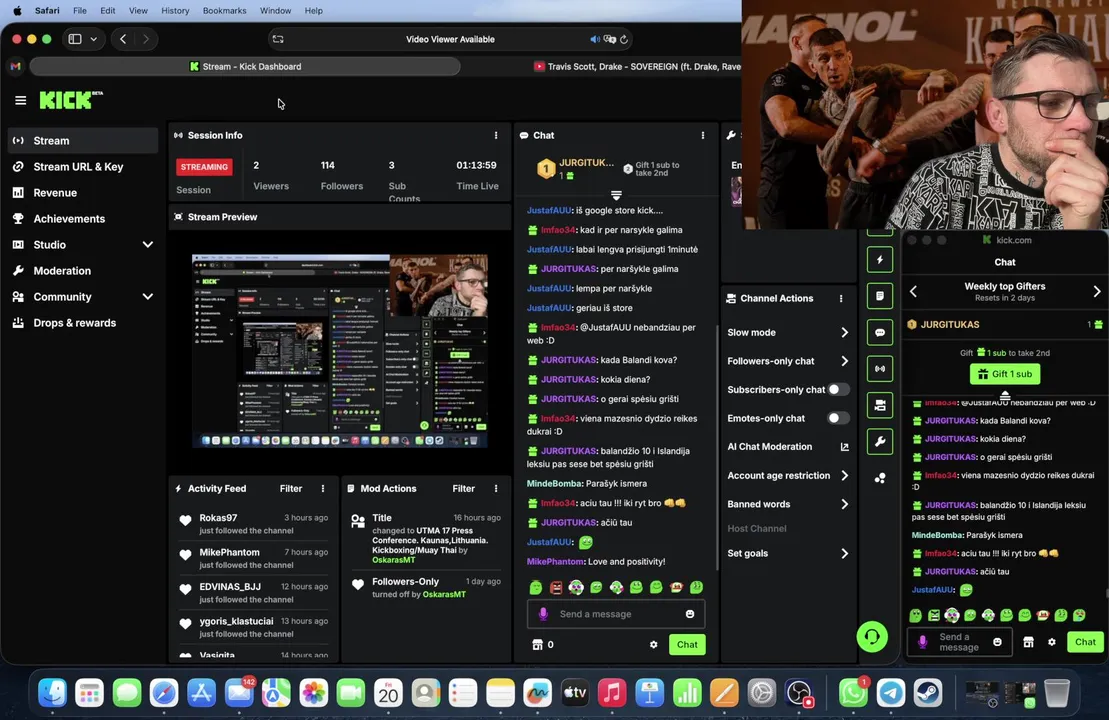Toggle Emotes-only chat

(x=838, y=418)
